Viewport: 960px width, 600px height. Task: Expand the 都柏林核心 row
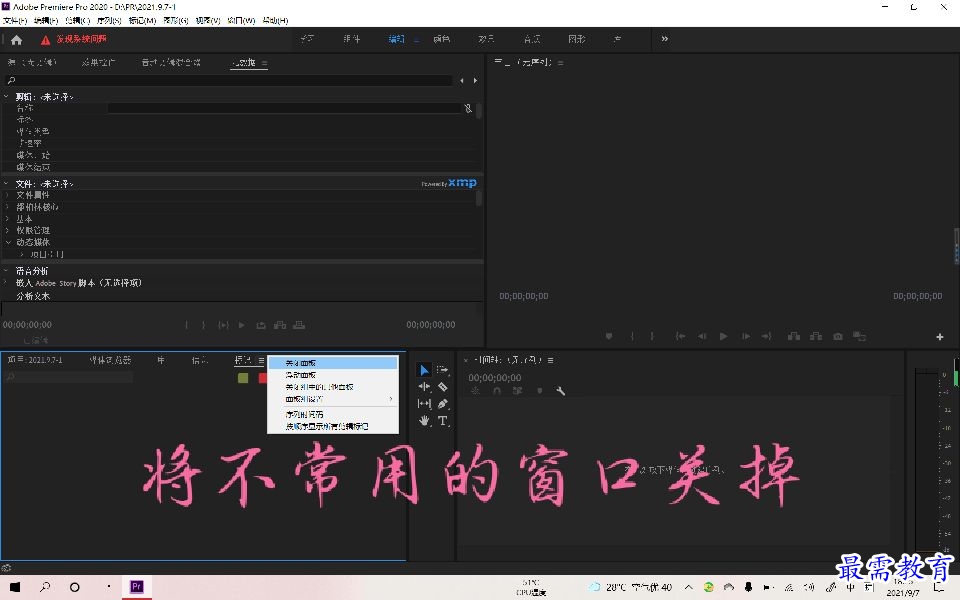[8, 207]
